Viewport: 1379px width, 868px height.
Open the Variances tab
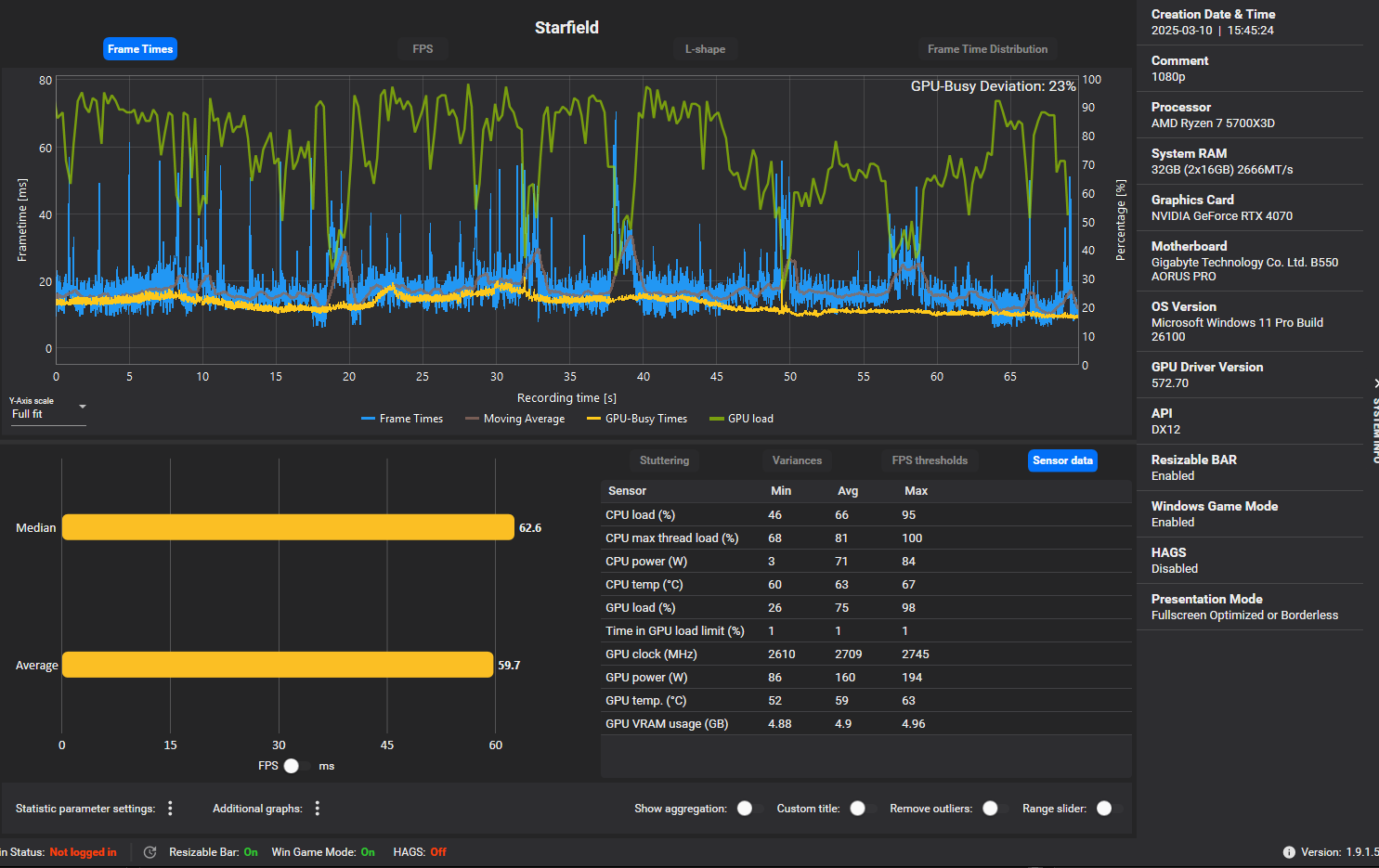(x=797, y=460)
